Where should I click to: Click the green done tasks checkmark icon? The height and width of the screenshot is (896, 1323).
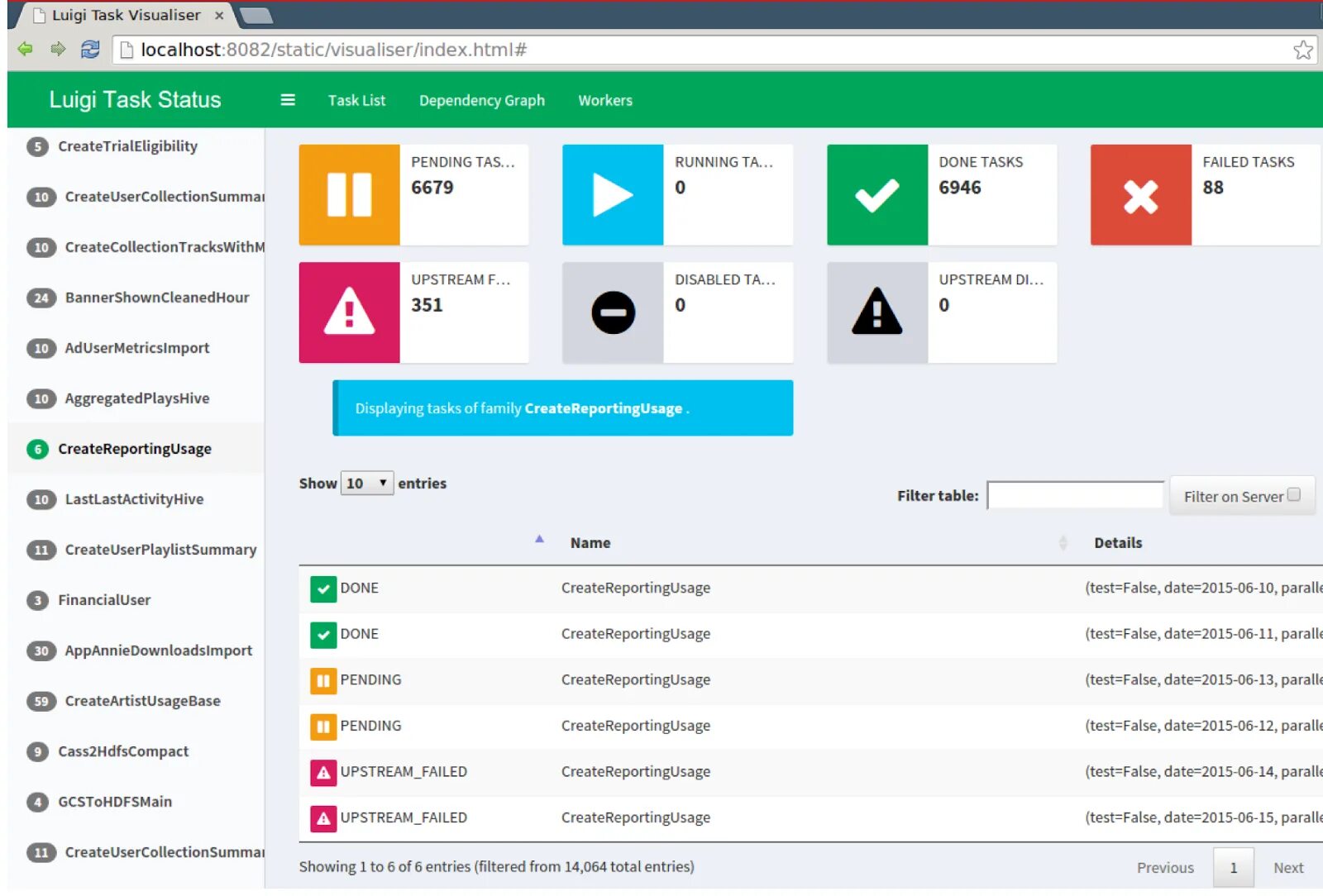point(877,195)
